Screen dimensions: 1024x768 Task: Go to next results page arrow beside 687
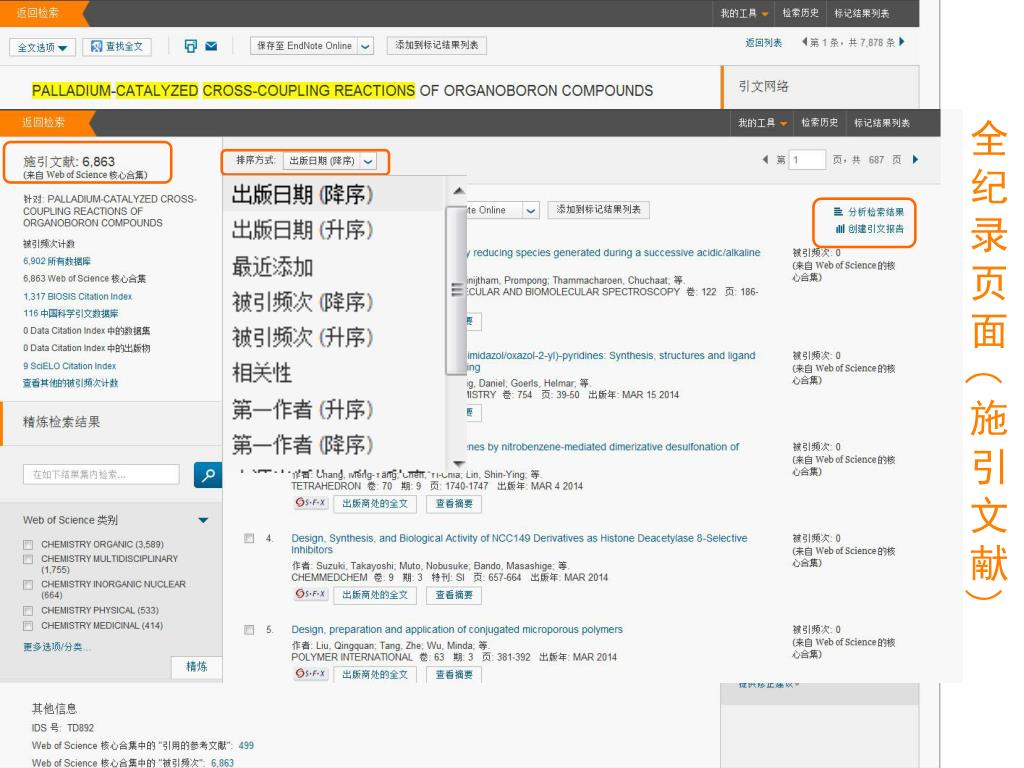(x=914, y=160)
